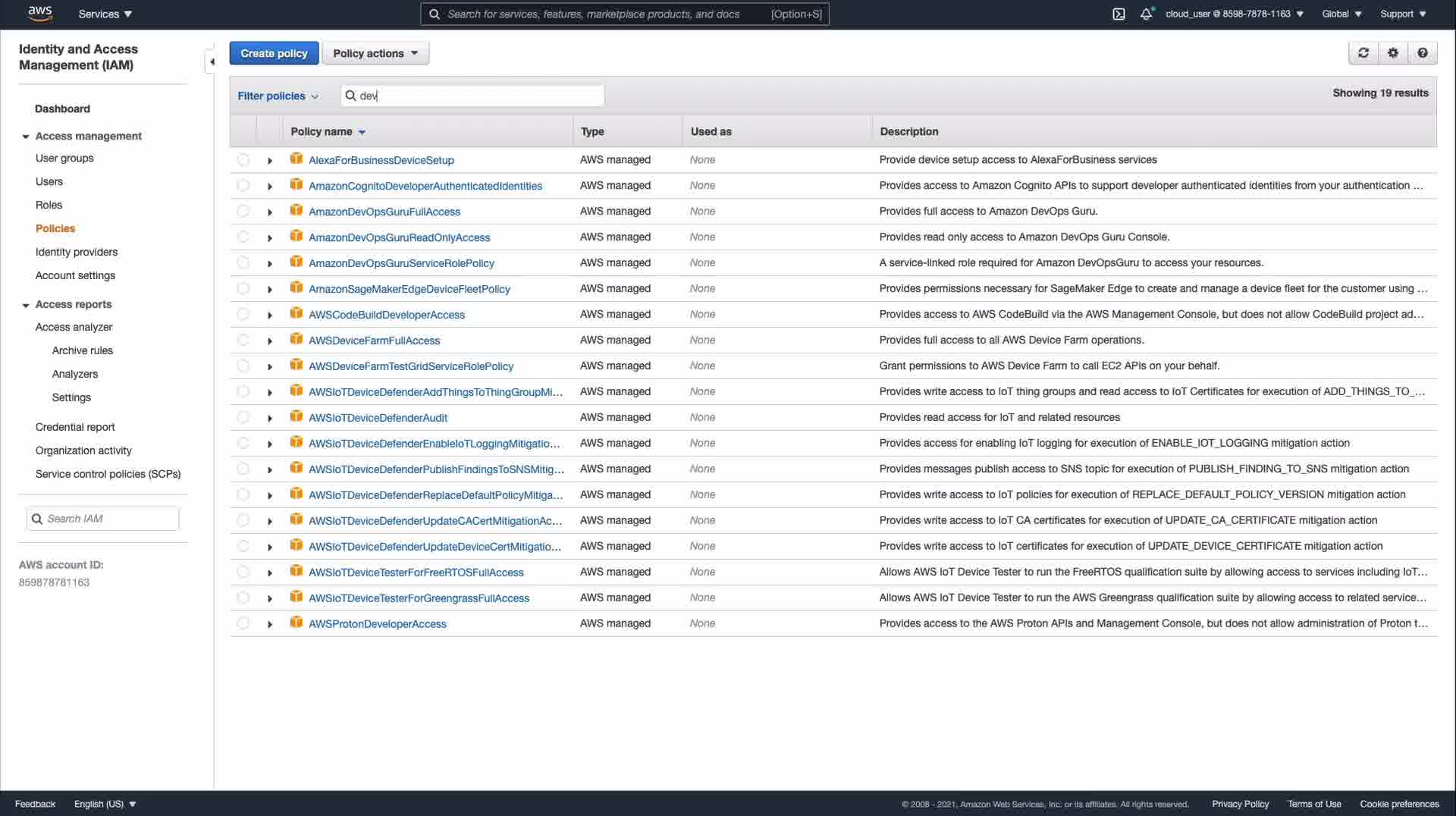Viewport: 1456px width, 816px height.
Task: Open User groups page
Action: pyautogui.click(x=64, y=158)
